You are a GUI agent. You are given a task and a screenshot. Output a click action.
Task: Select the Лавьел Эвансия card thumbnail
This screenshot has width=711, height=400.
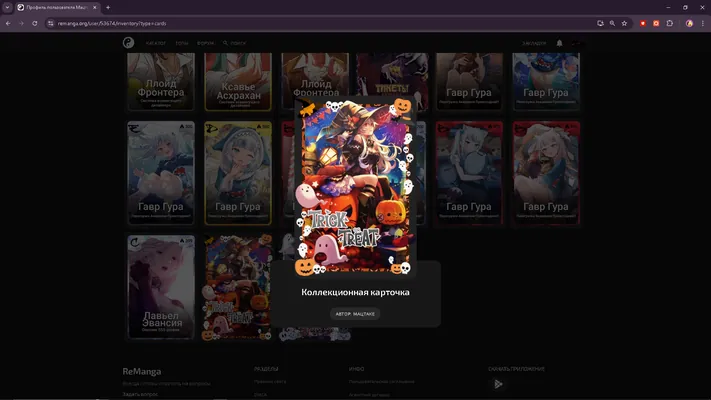click(161, 287)
